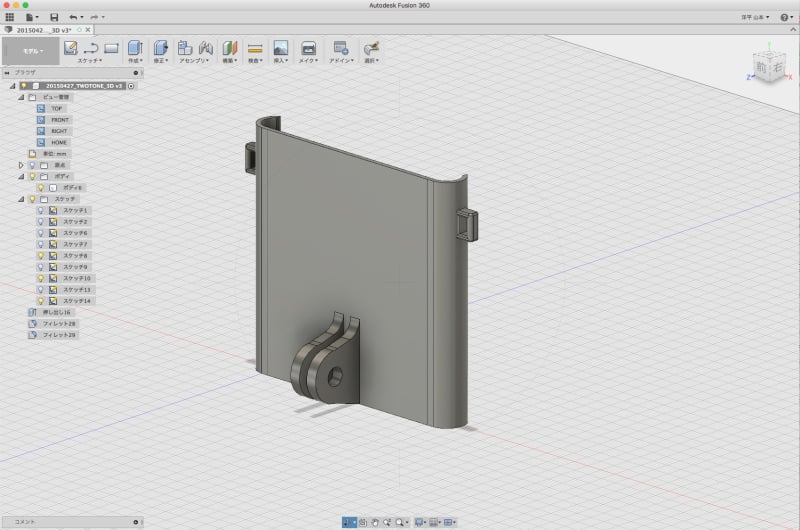This screenshot has width=800, height=530.
Task: Select the sketch line/arc tool icon
Action: tap(91, 48)
